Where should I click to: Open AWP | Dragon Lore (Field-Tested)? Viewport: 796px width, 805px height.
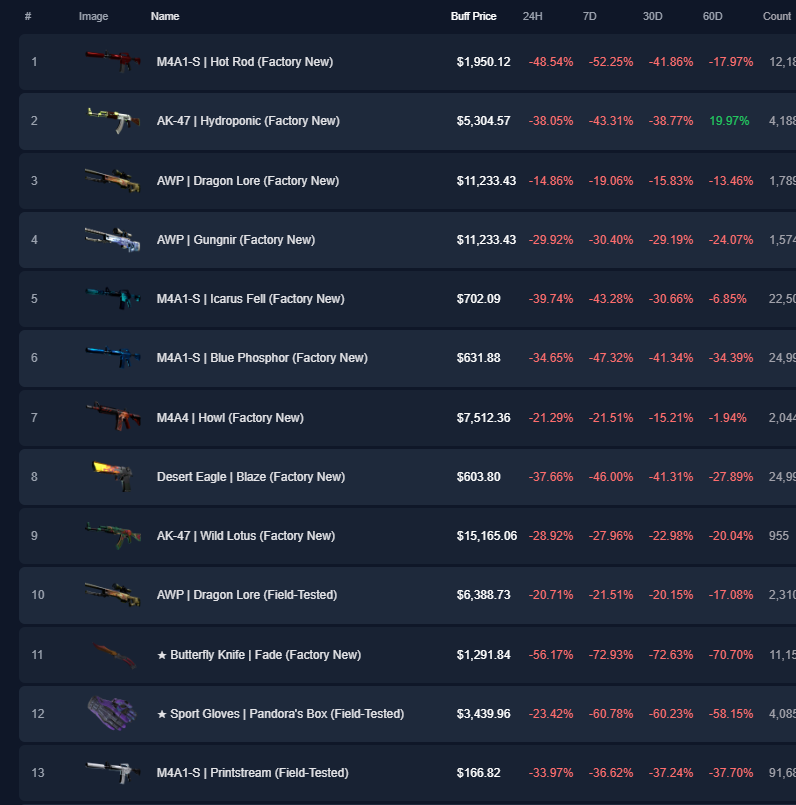point(247,595)
